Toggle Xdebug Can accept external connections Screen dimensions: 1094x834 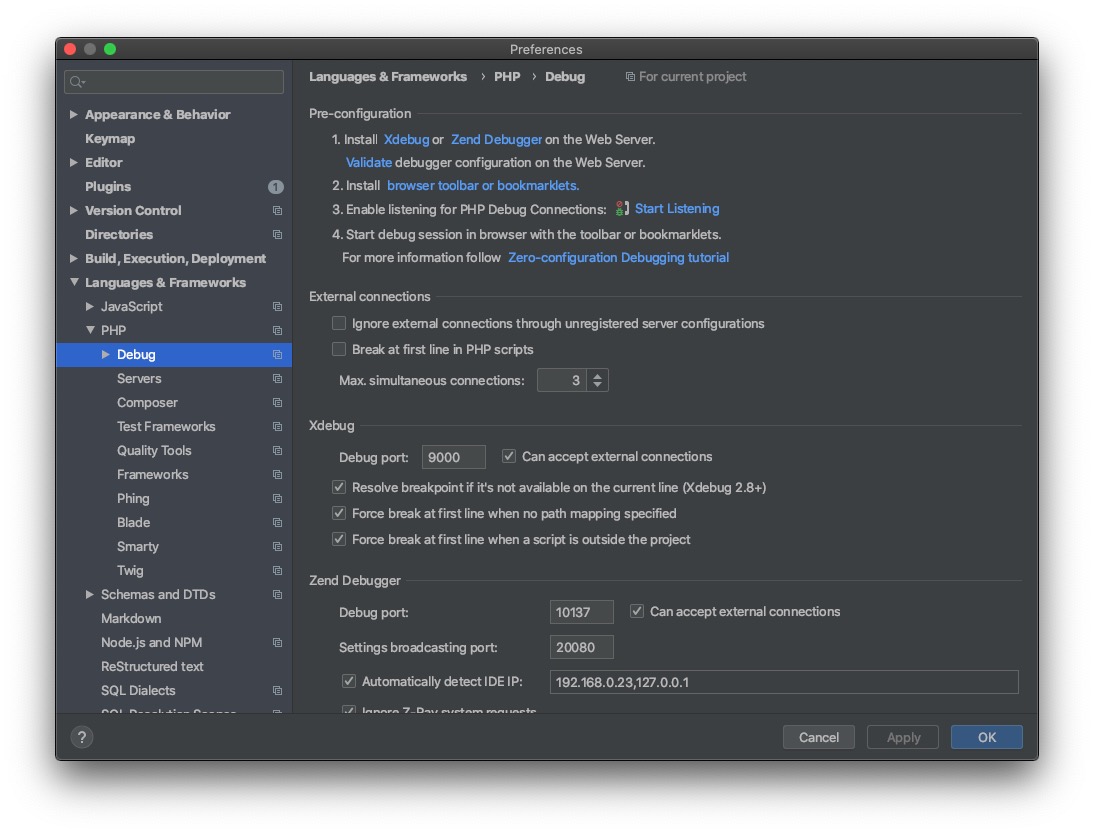coord(509,456)
